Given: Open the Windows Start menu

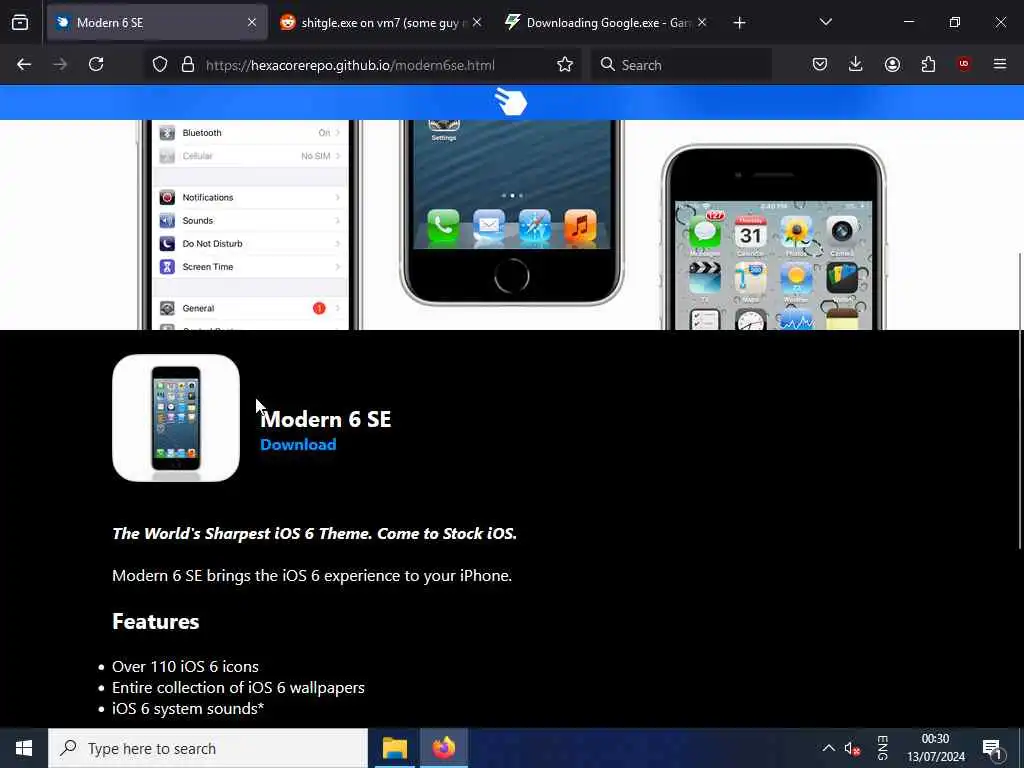Looking at the screenshot, I should click(x=24, y=748).
